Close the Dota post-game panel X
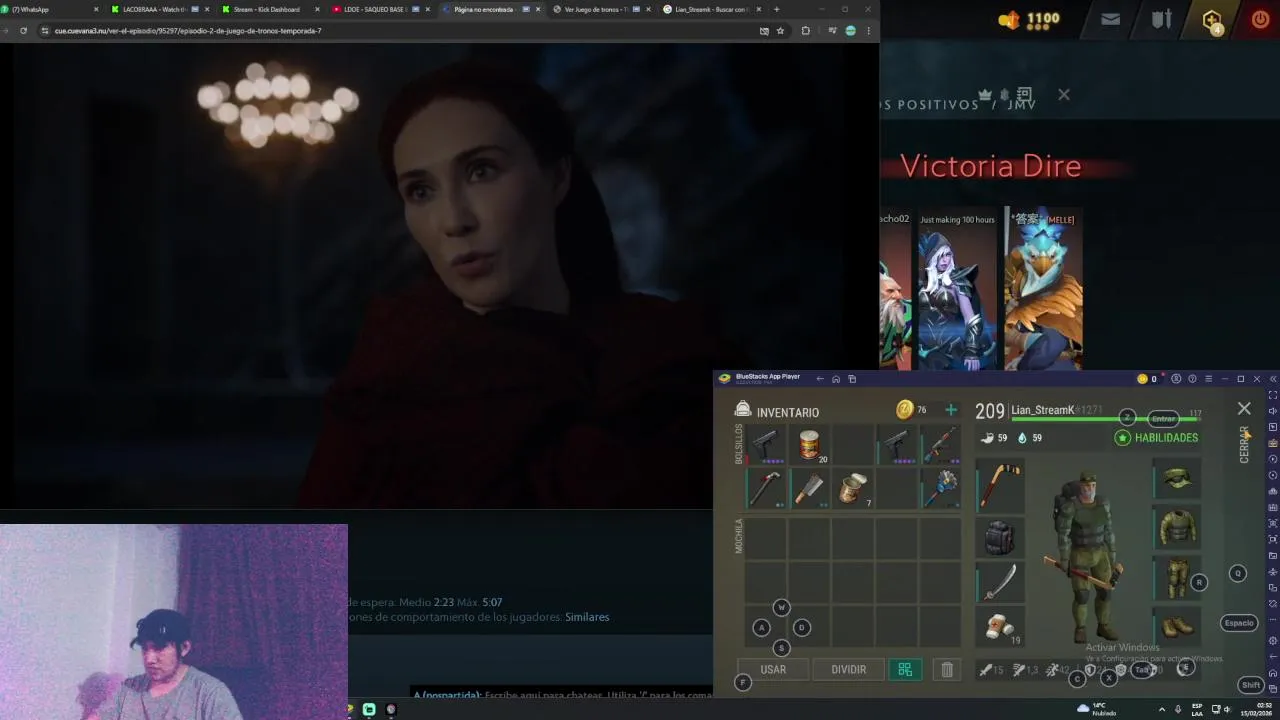 pos(1064,95)
